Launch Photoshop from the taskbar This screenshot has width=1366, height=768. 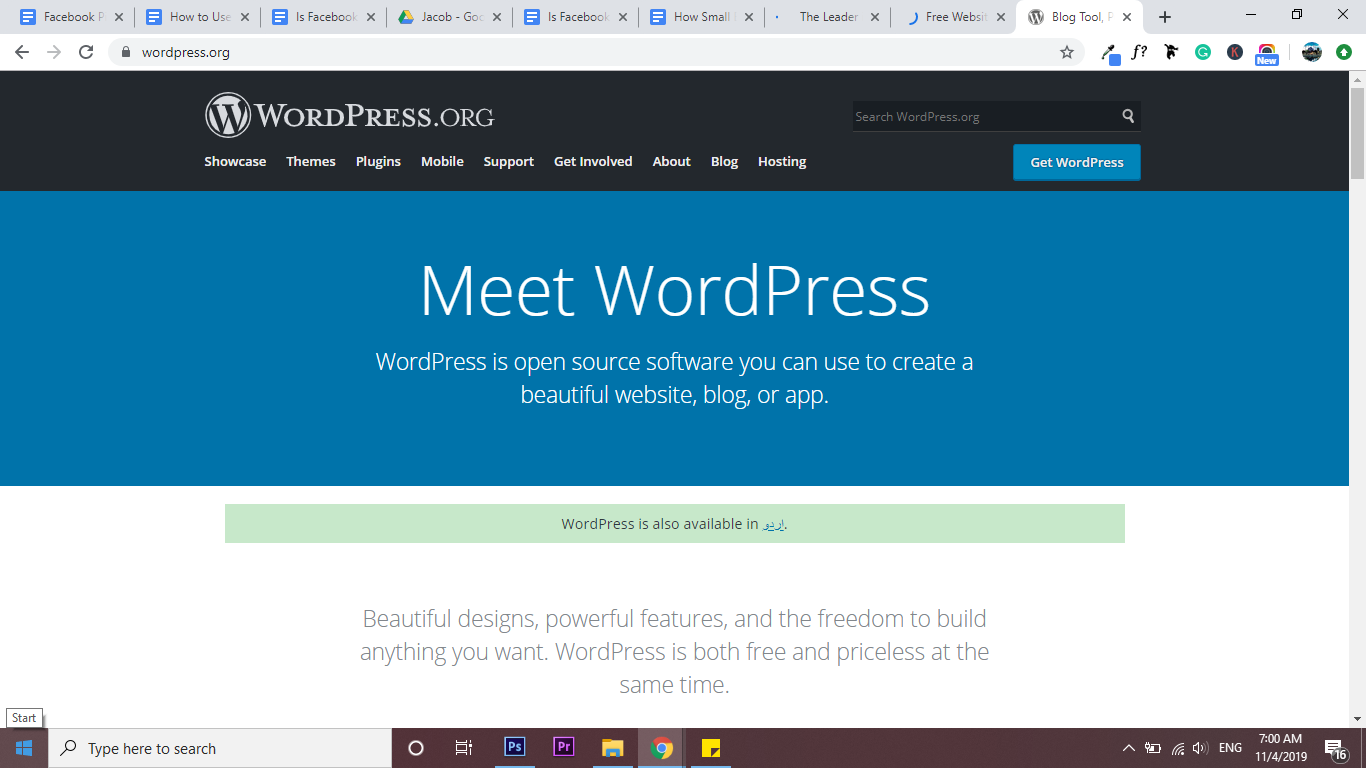pyautogui.click(x=514, y=748)
